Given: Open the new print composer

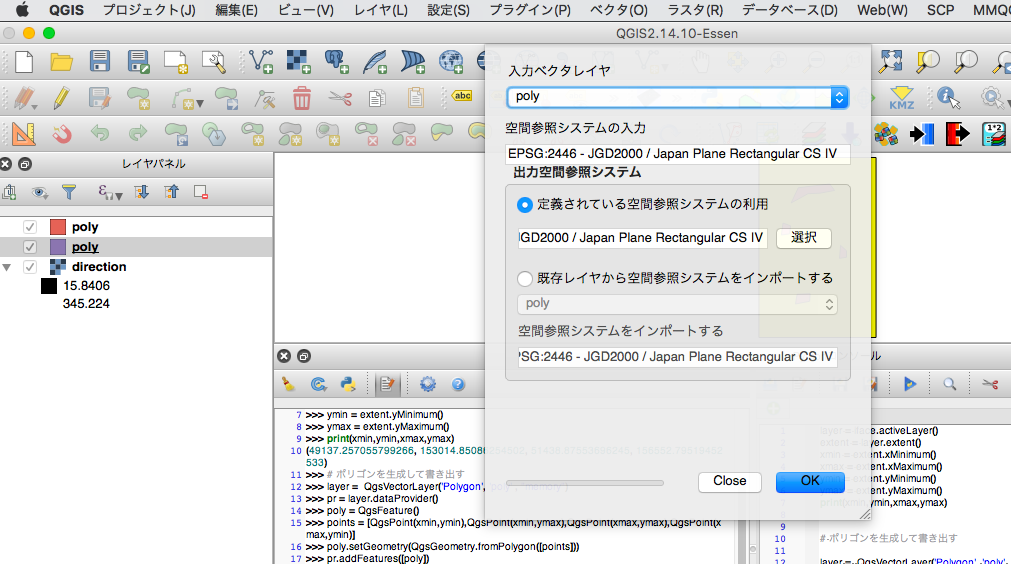Looking at the screenshot, I should (x=175, y=61).
